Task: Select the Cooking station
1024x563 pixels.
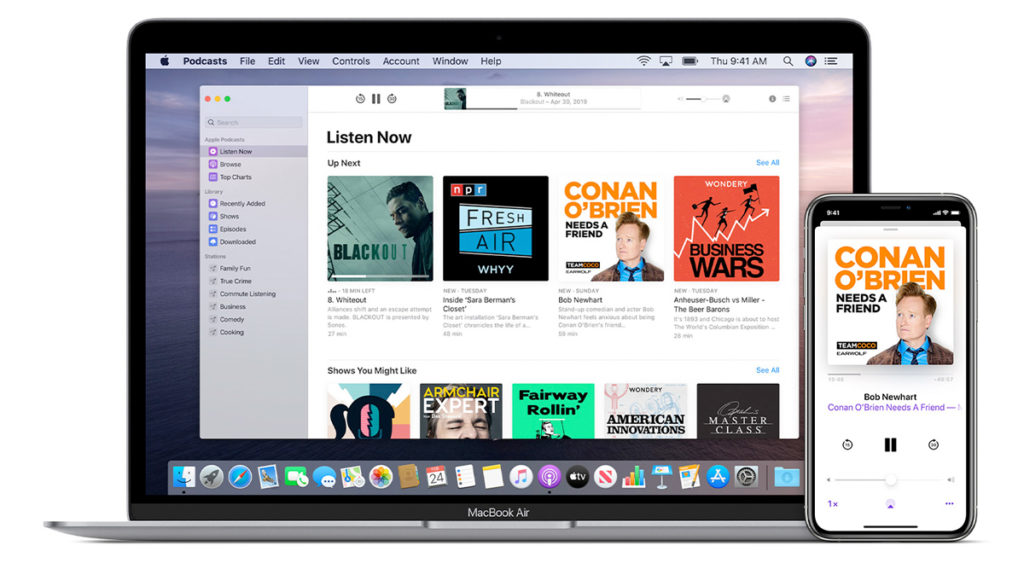Action: click(227, 332)
